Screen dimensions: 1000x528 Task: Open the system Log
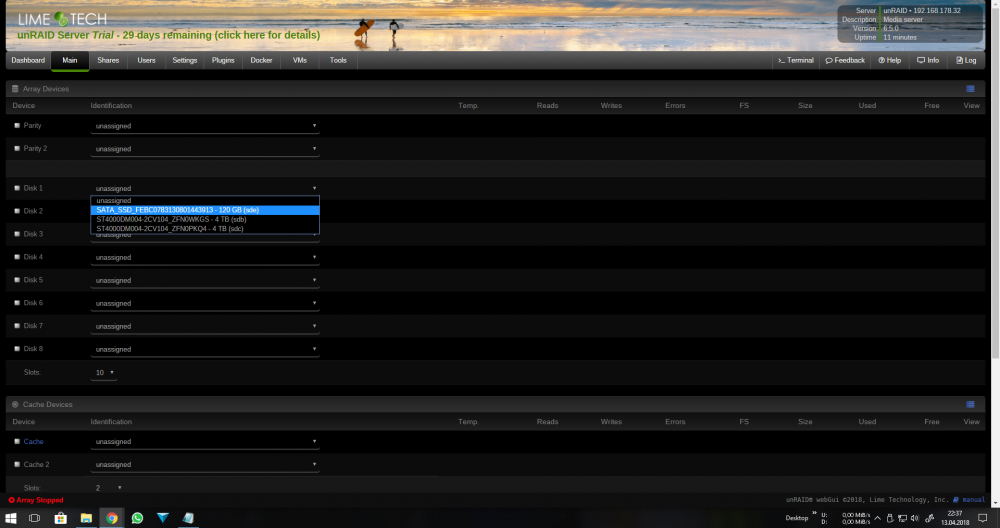point(966,61)
